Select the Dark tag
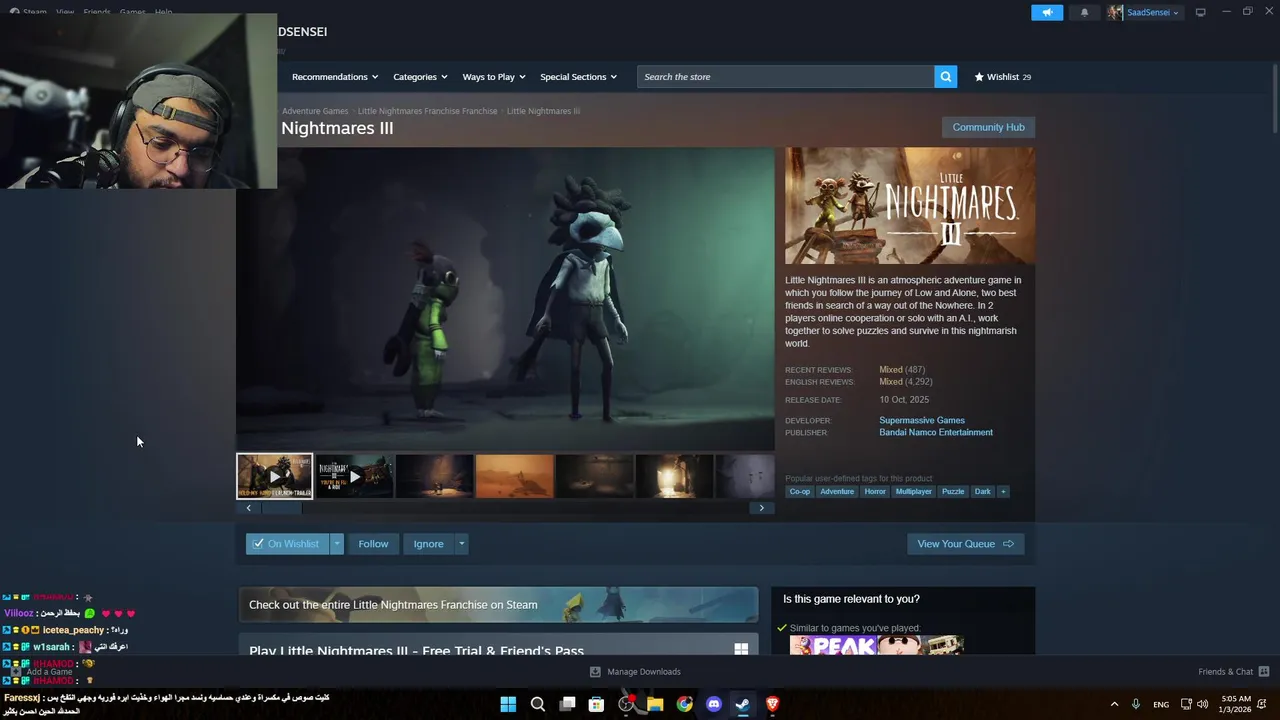Screen dimensions: 1280x720 tap(983, 492)
